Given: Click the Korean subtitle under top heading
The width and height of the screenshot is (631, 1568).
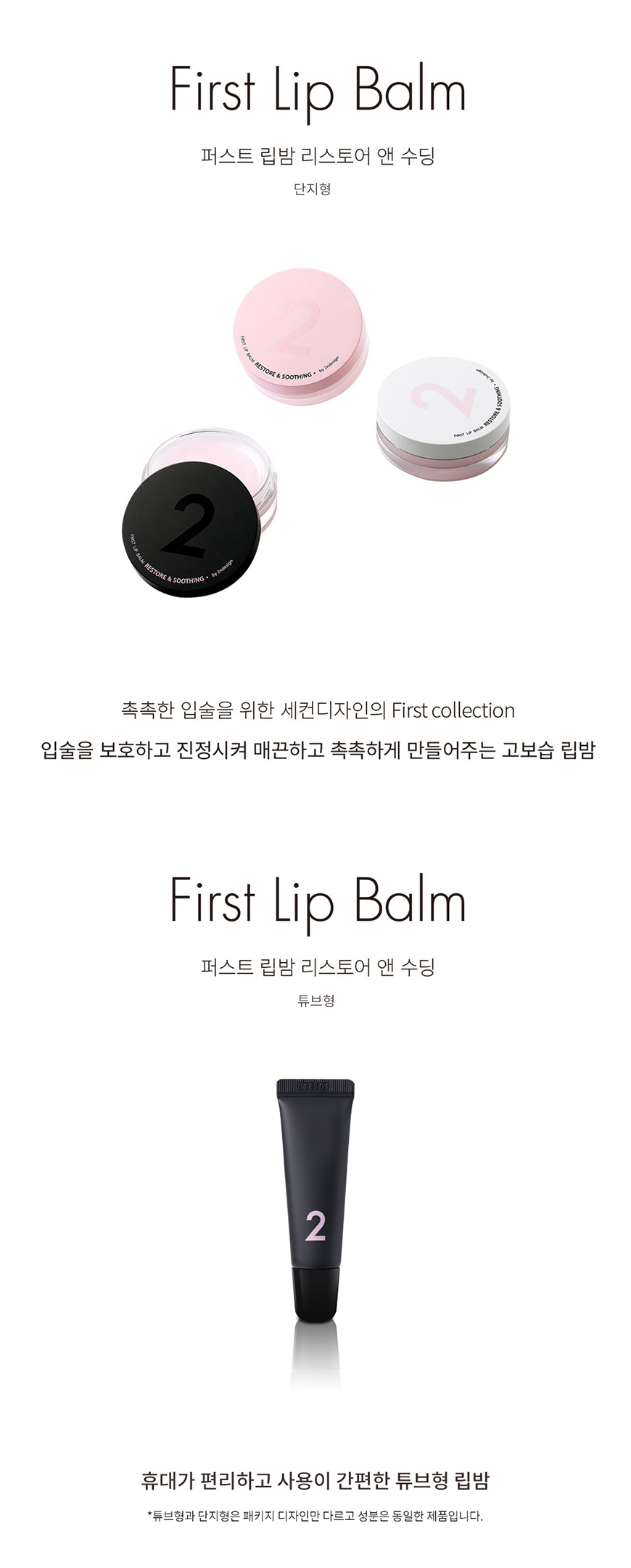Looking at the screenshot, I should (318, 156).
